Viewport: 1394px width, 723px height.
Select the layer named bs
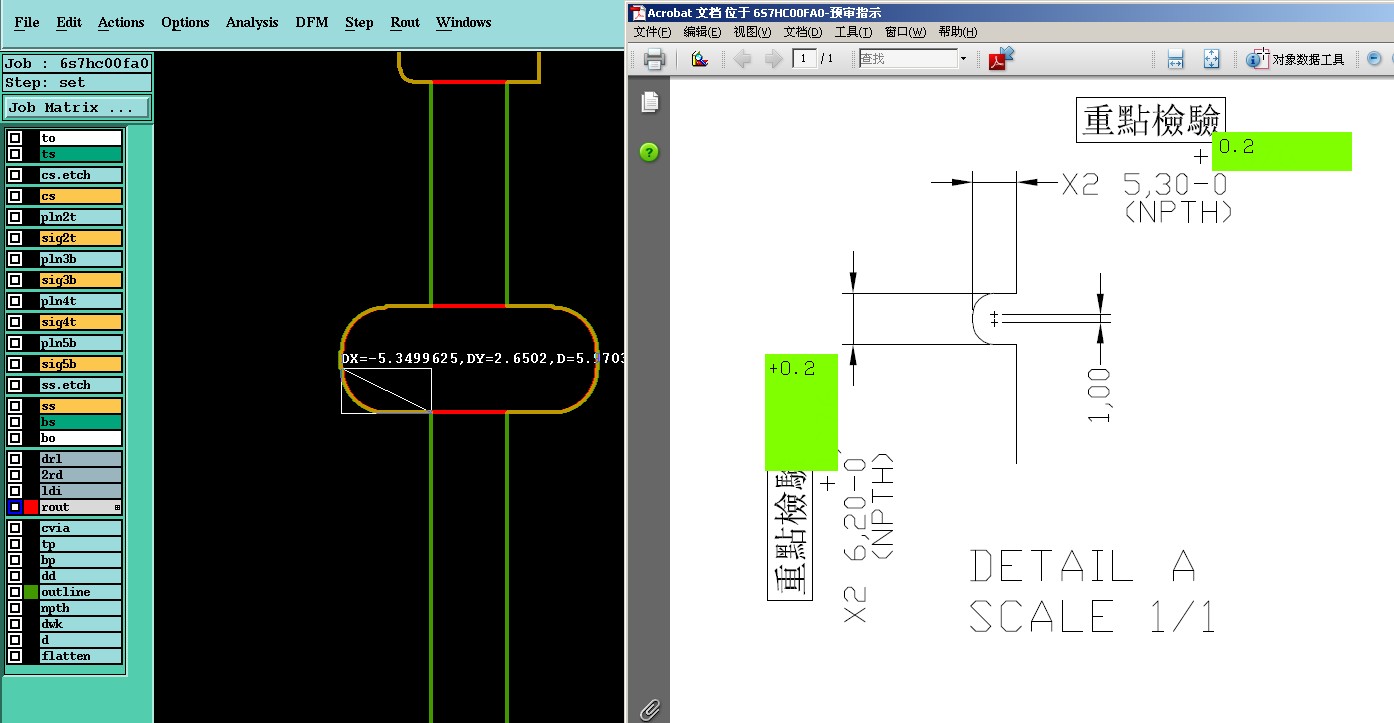tap(80, 422)
